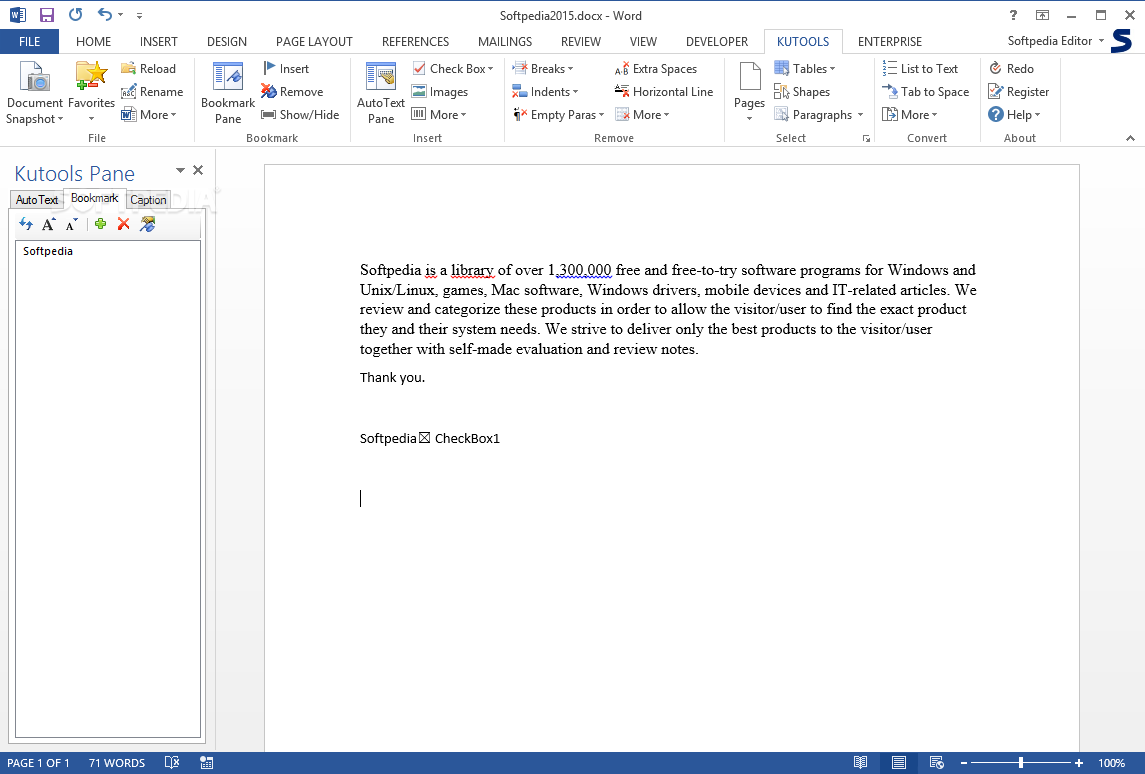Switch to INSERT tab
The height and width of the screenshot is (774, 1145).
pyautogui.click(x=158, y=42)
